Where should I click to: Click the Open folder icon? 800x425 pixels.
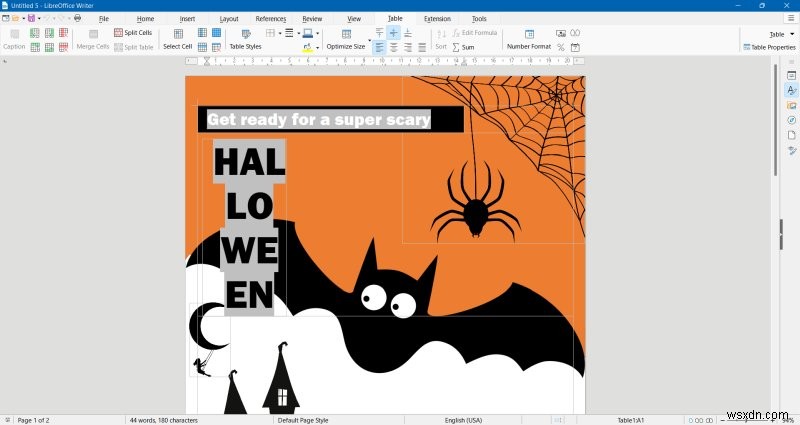[16, 18]
